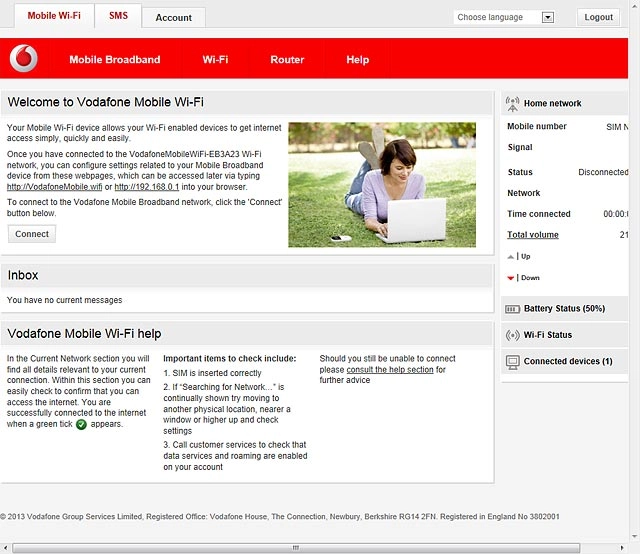This screenshot has width=640, height=554.
Task: Click the horizontal scrollbar left arrow
Action: (x=5, y=548)
